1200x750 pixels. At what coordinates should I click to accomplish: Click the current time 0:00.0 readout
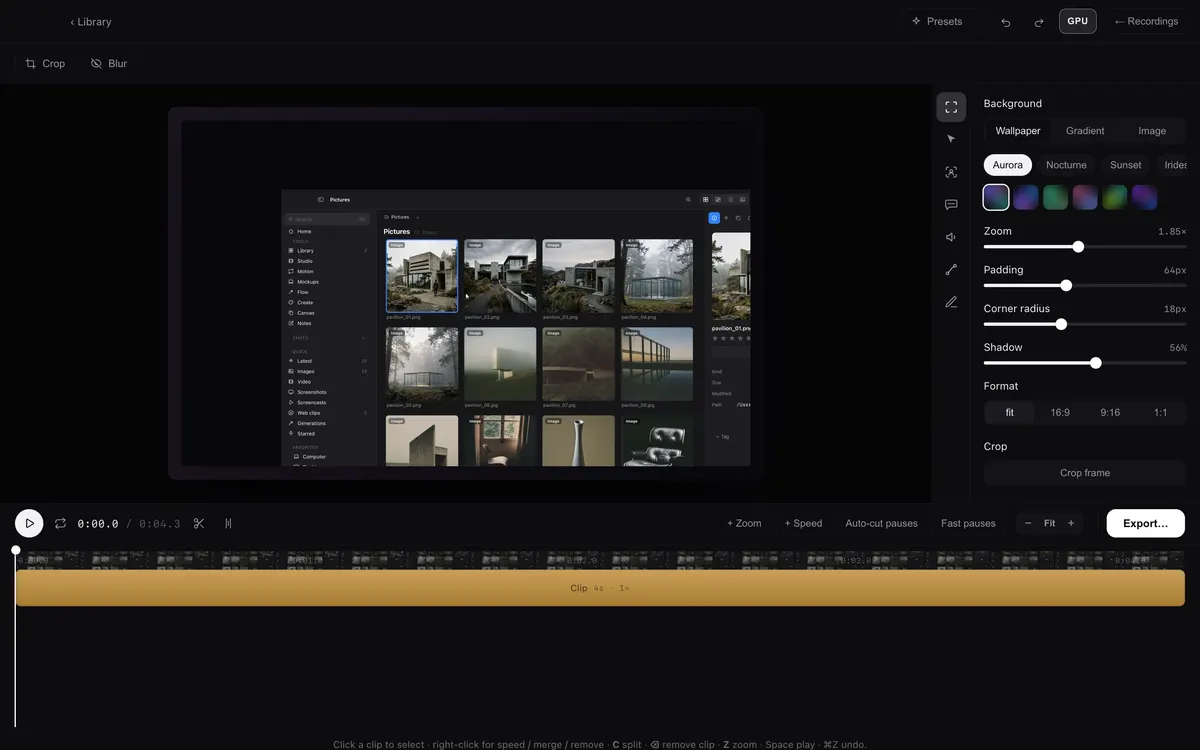pyautogui.click(x=98, y=524)
